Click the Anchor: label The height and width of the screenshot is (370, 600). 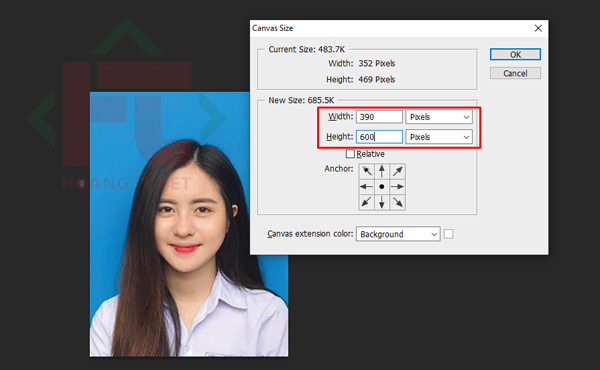339,169
